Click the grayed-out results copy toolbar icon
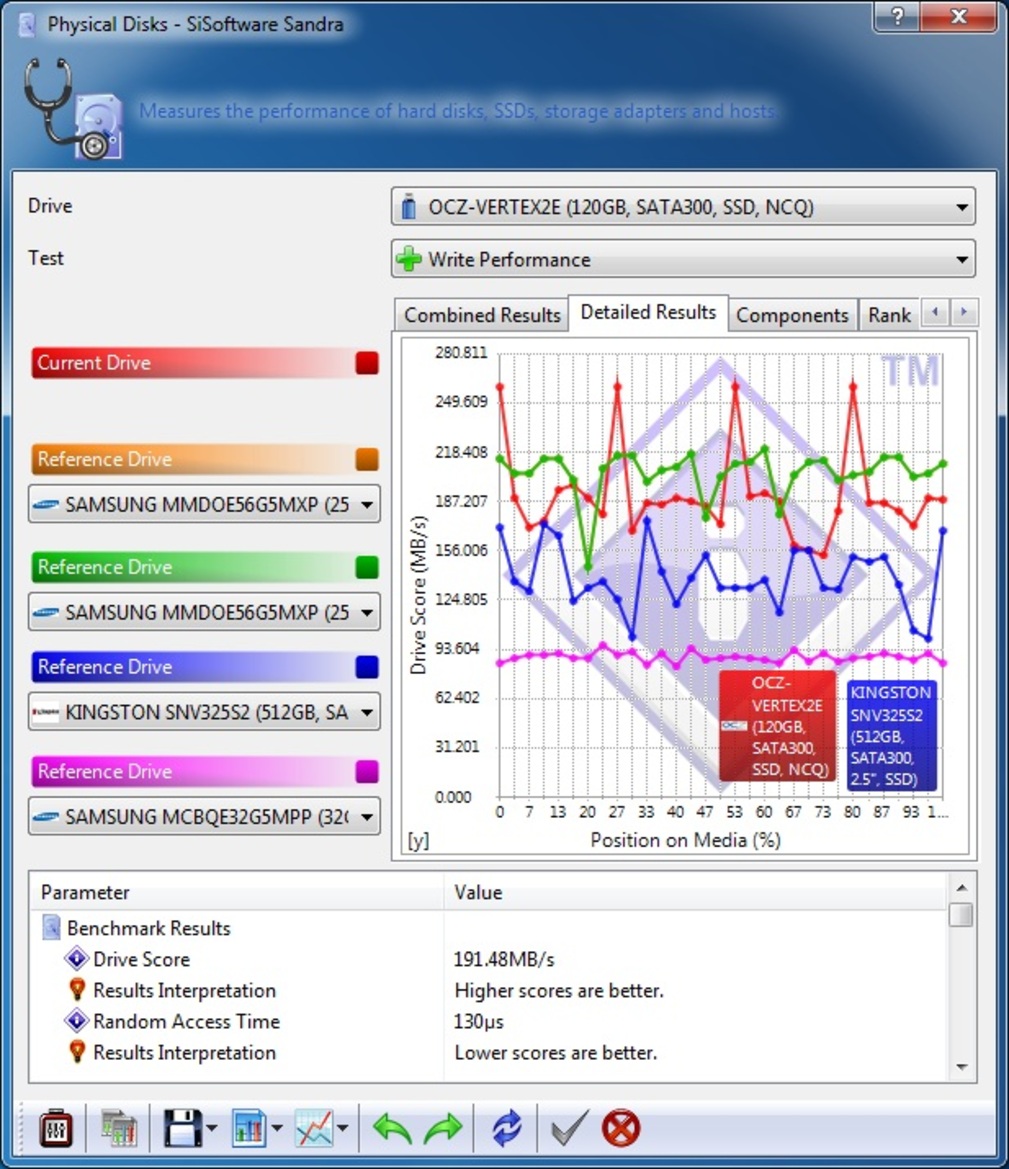Viewport: 1009px width, 1169px height. point(119,1128)
